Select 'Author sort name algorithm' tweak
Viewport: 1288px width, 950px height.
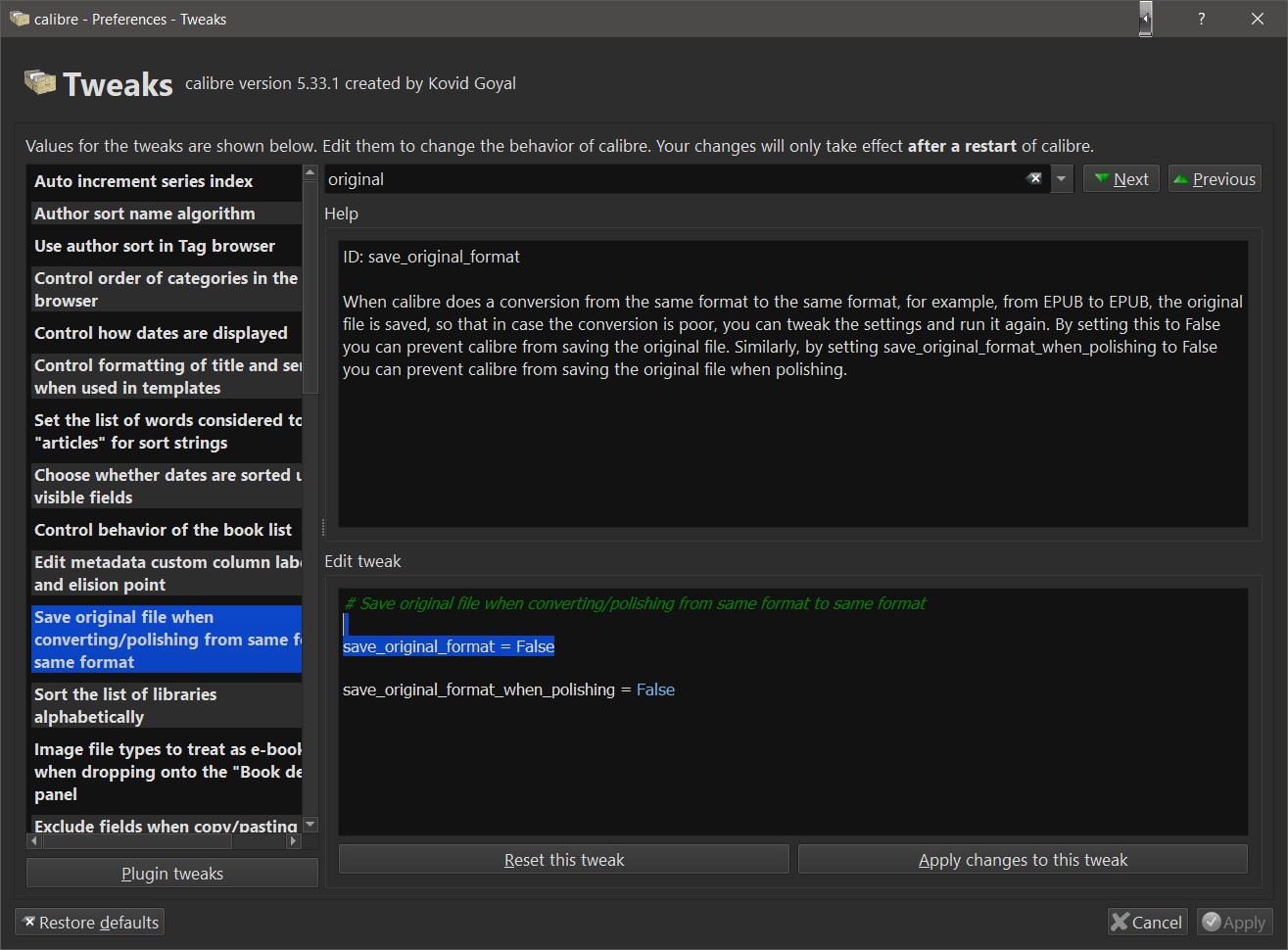(x=167, y=214)
